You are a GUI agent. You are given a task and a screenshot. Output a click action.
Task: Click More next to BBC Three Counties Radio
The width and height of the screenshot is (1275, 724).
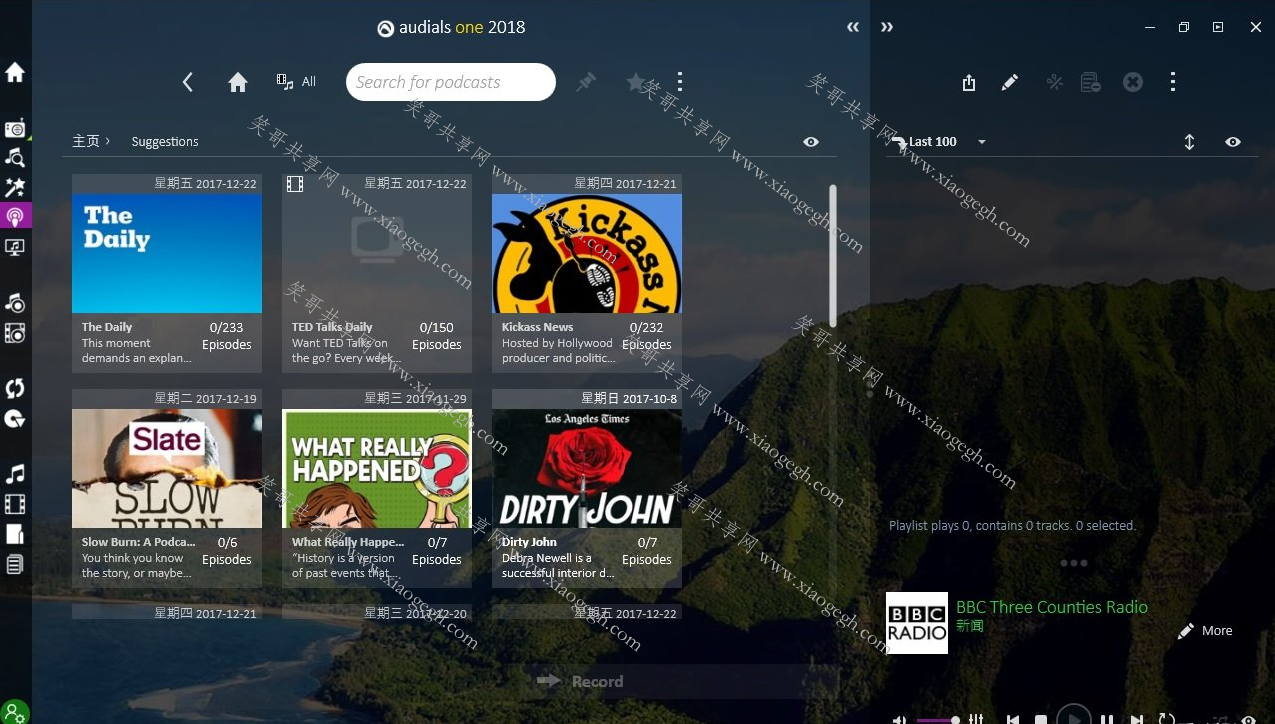(1205, 631)
